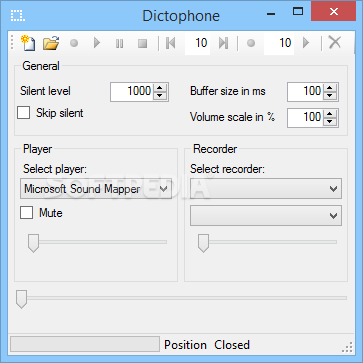The image size is (363, 363).
Task: Click the Pause button in toolbar
Action: point(119,43)
